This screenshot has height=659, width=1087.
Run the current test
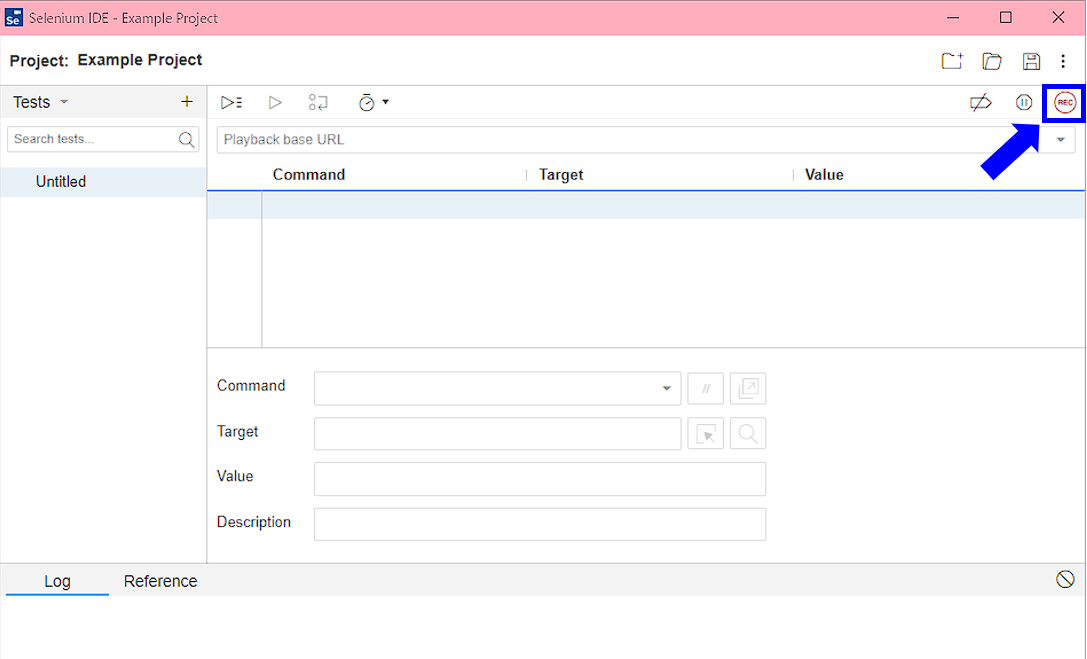pyautogui.click(x=275, y=101)
